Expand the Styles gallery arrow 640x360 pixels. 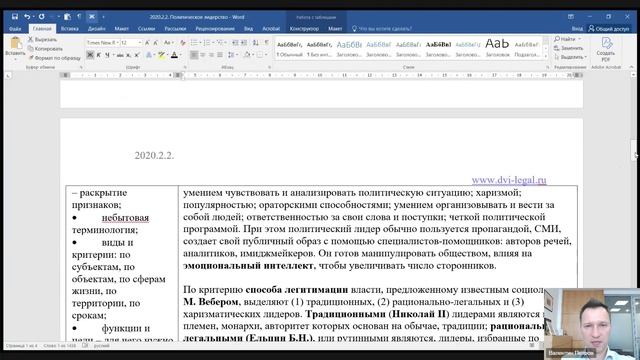point(546,56)
